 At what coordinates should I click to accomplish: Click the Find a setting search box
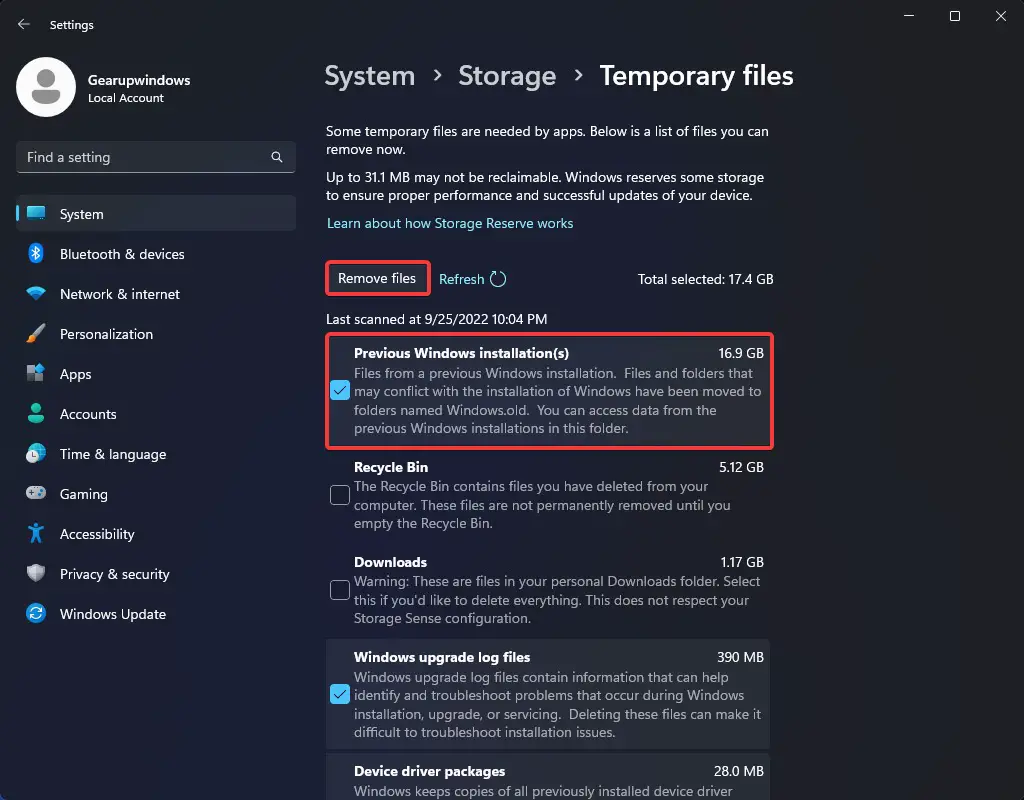tap(155, 157)
